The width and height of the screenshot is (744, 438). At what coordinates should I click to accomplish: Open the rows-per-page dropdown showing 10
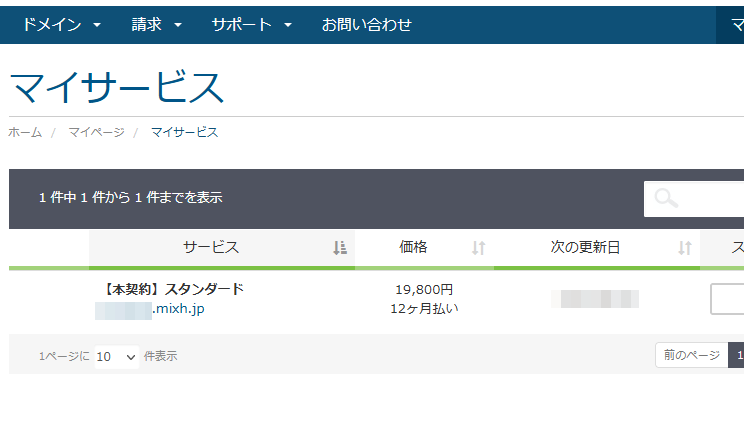pyautogui.click(x=116, y=356)
